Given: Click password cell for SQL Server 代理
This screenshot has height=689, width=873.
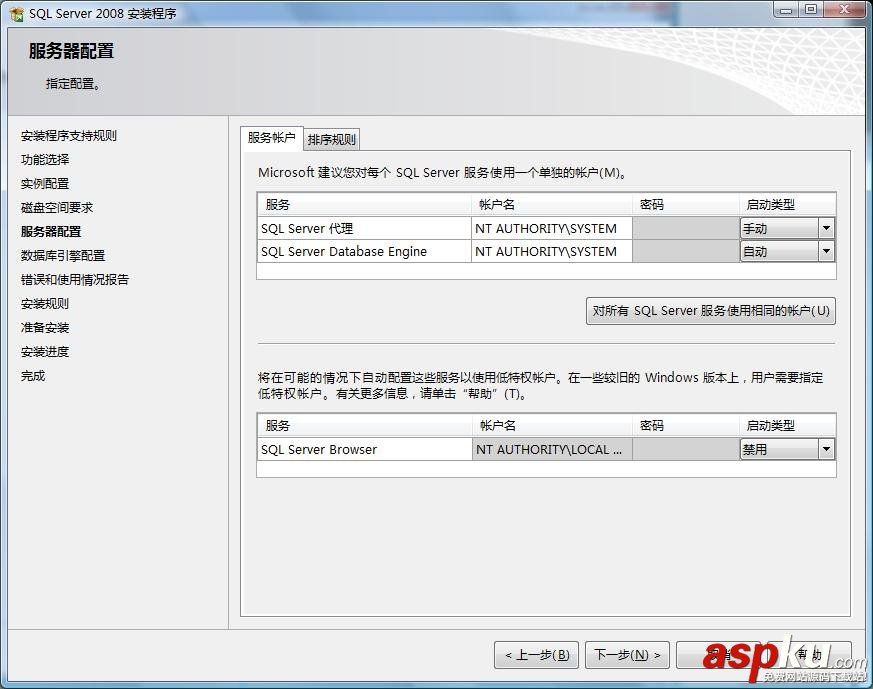Looking at the screenshot, I should (x=686, y=228).
